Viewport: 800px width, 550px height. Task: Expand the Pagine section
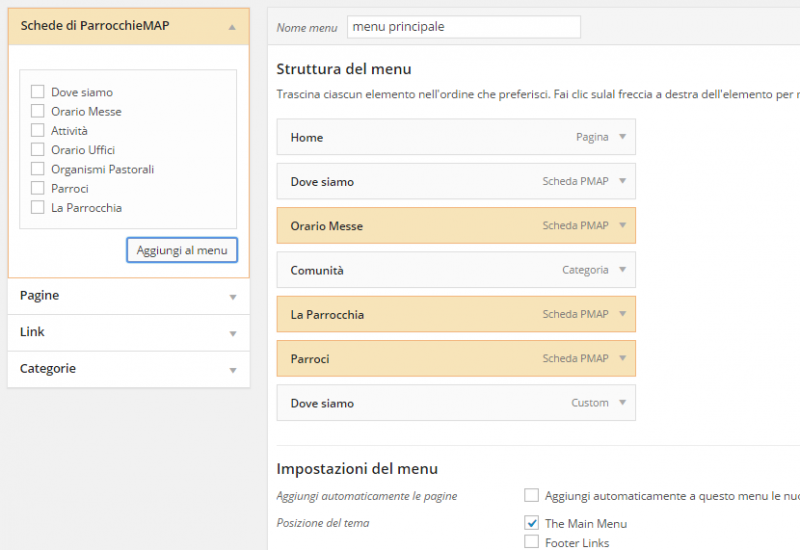coord(232,297)
